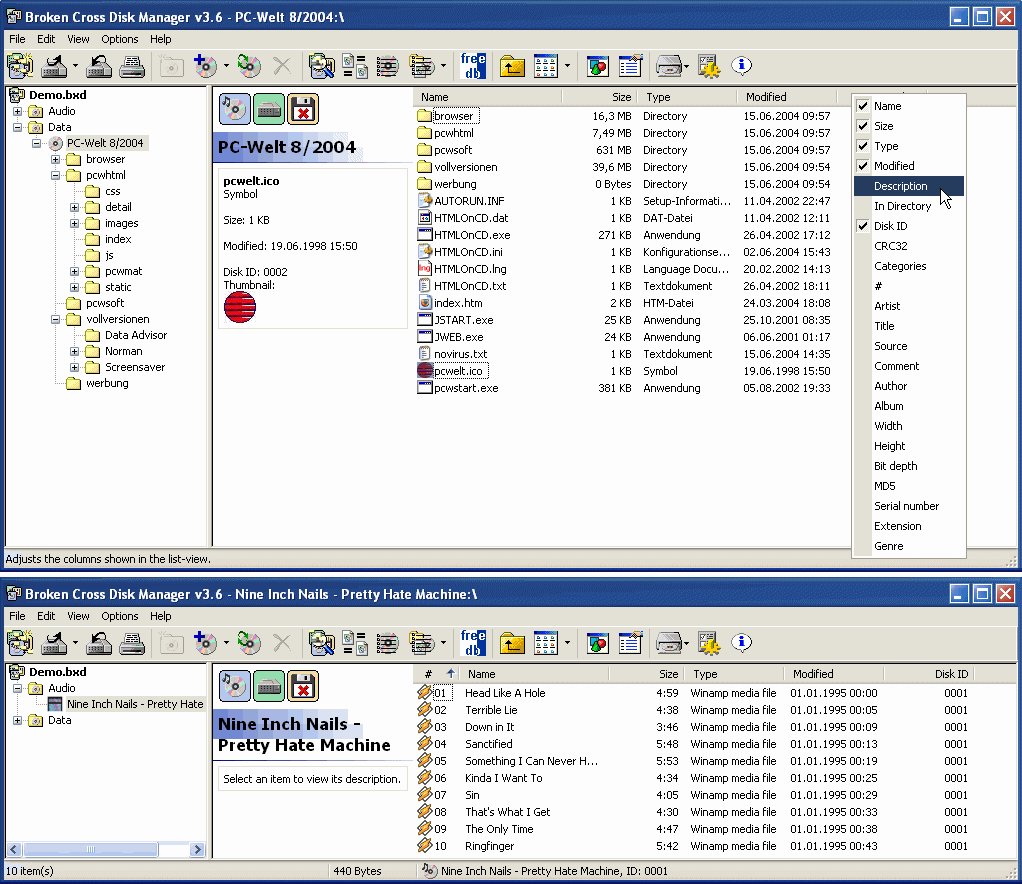
Task: Click the info bubble icon in Nine Inch Nails window
Action: [742, 642]
